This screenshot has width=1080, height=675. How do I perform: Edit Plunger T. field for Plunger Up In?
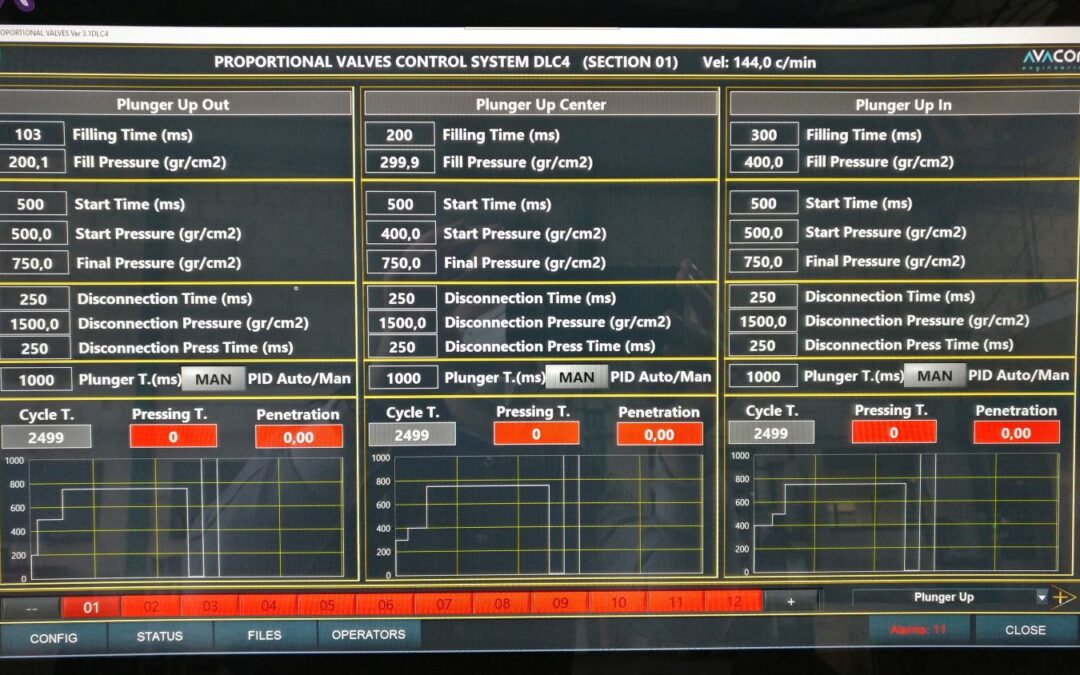click(763, 376)
